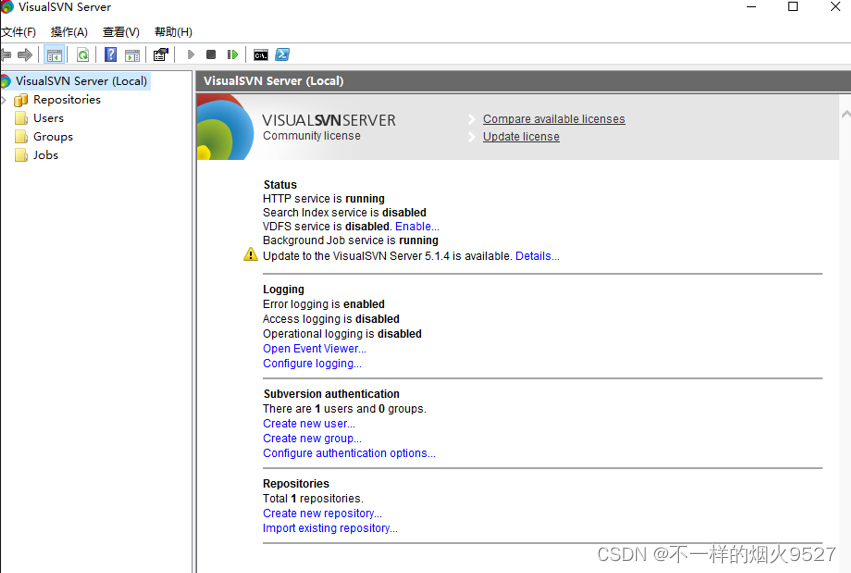Click the Back arrow toolbar icon
The height and width of the screenshot is (573, 851).
point(5,55)
